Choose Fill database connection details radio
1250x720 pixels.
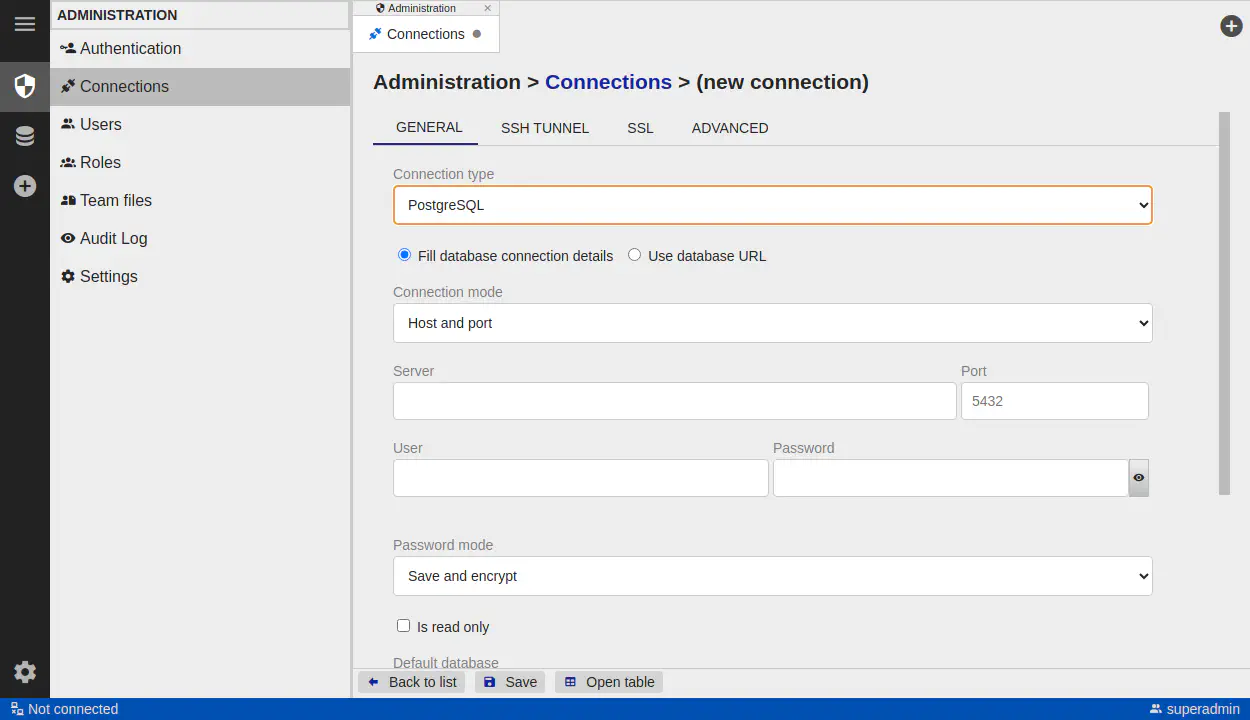click(404, 255)
